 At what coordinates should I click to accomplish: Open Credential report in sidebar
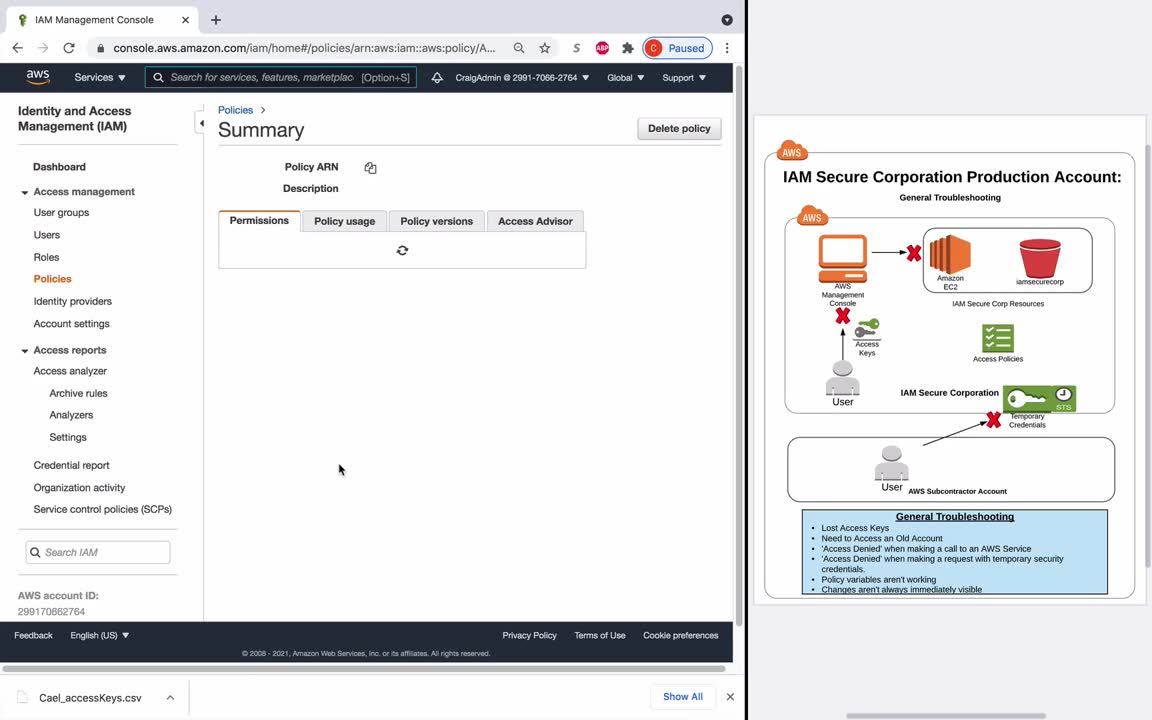tap(71, 465)
